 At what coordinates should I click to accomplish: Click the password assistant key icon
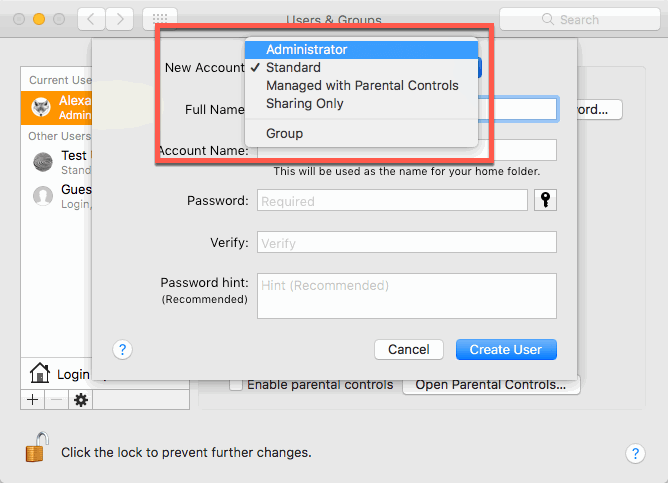click(x=545, y=200)
